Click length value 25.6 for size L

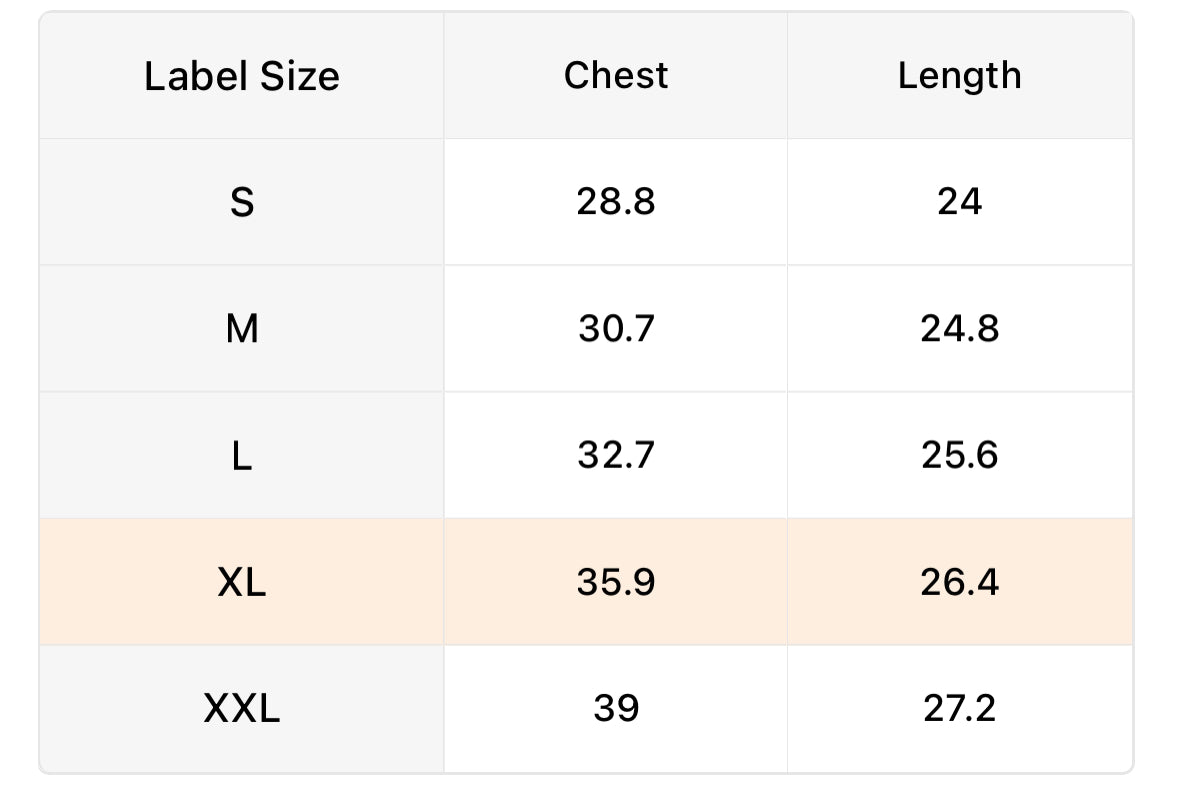click(x=959, y=455)
